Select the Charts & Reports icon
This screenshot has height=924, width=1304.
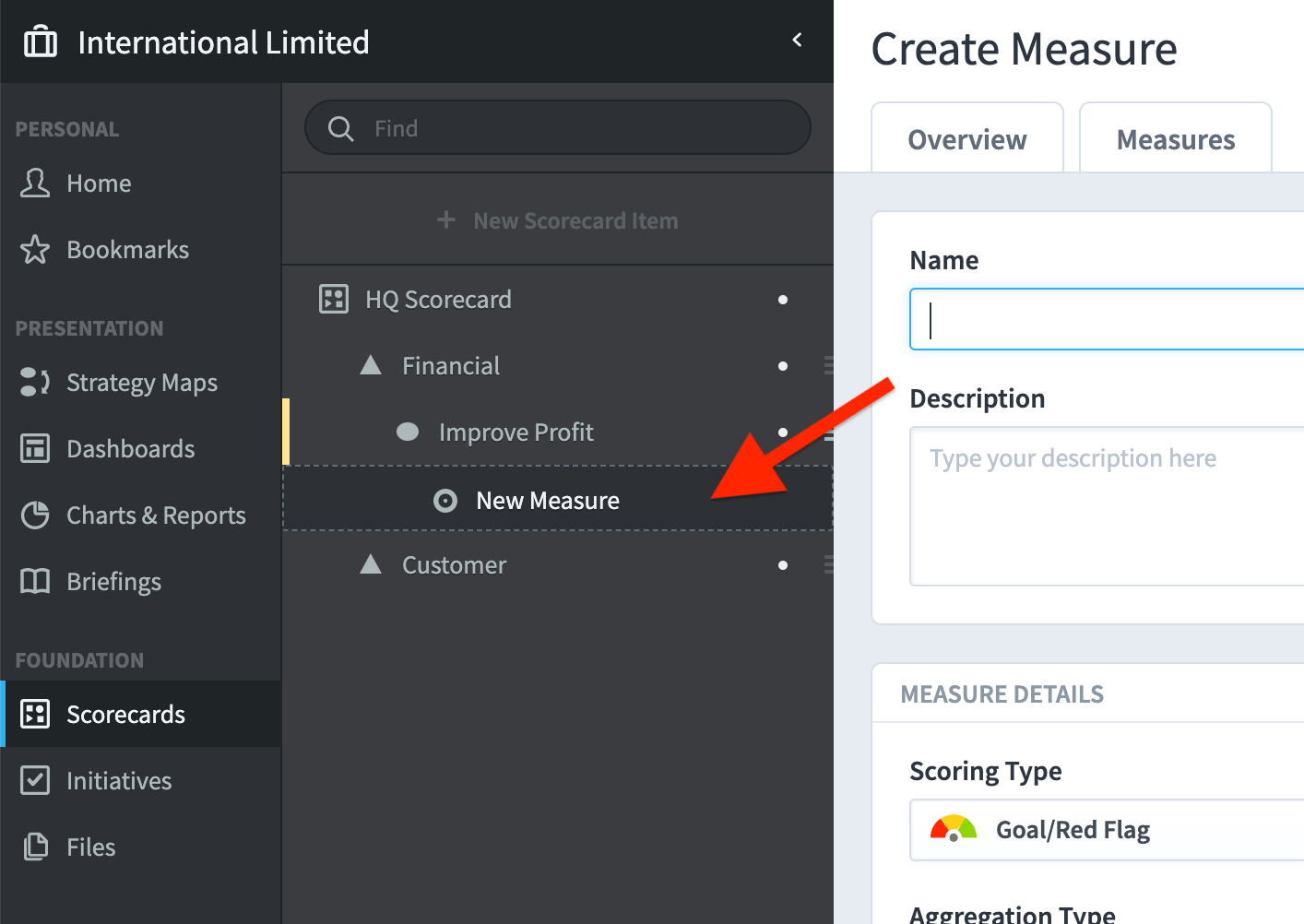pyautogui.click(x=34, y=515)
